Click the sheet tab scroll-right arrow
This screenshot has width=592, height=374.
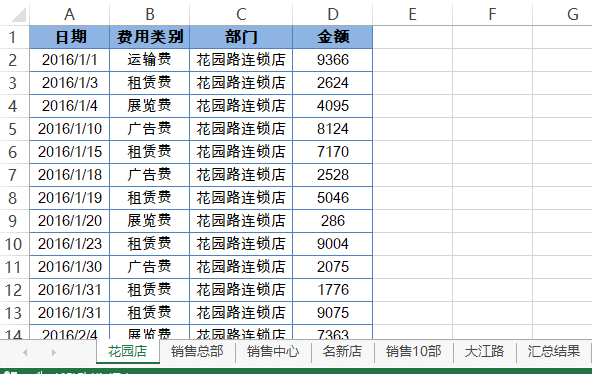[53, 352]
